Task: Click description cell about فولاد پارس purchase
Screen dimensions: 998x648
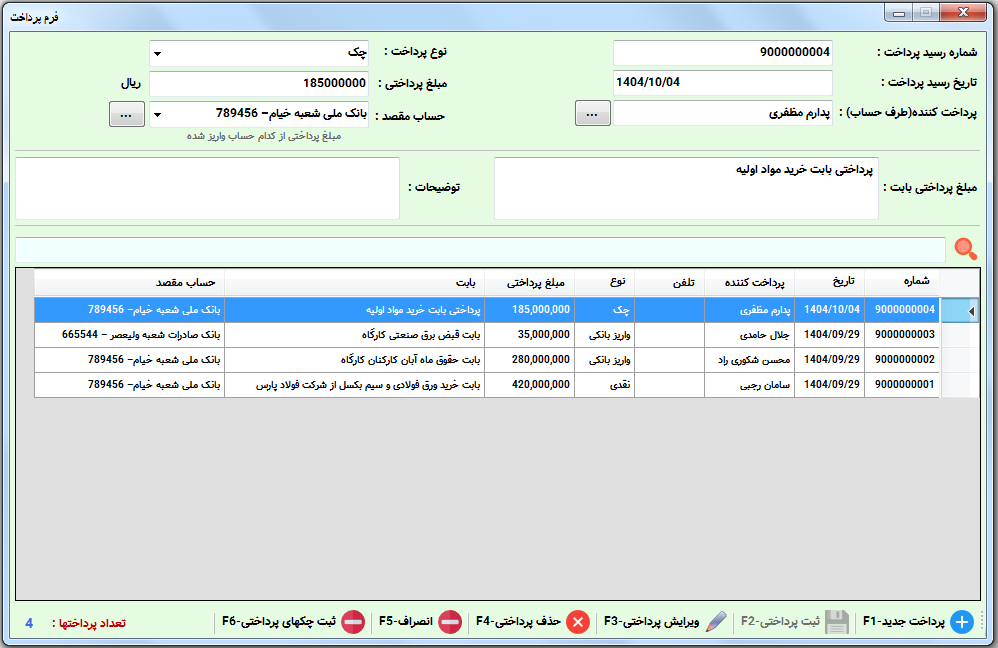Action: pos(355,384)
